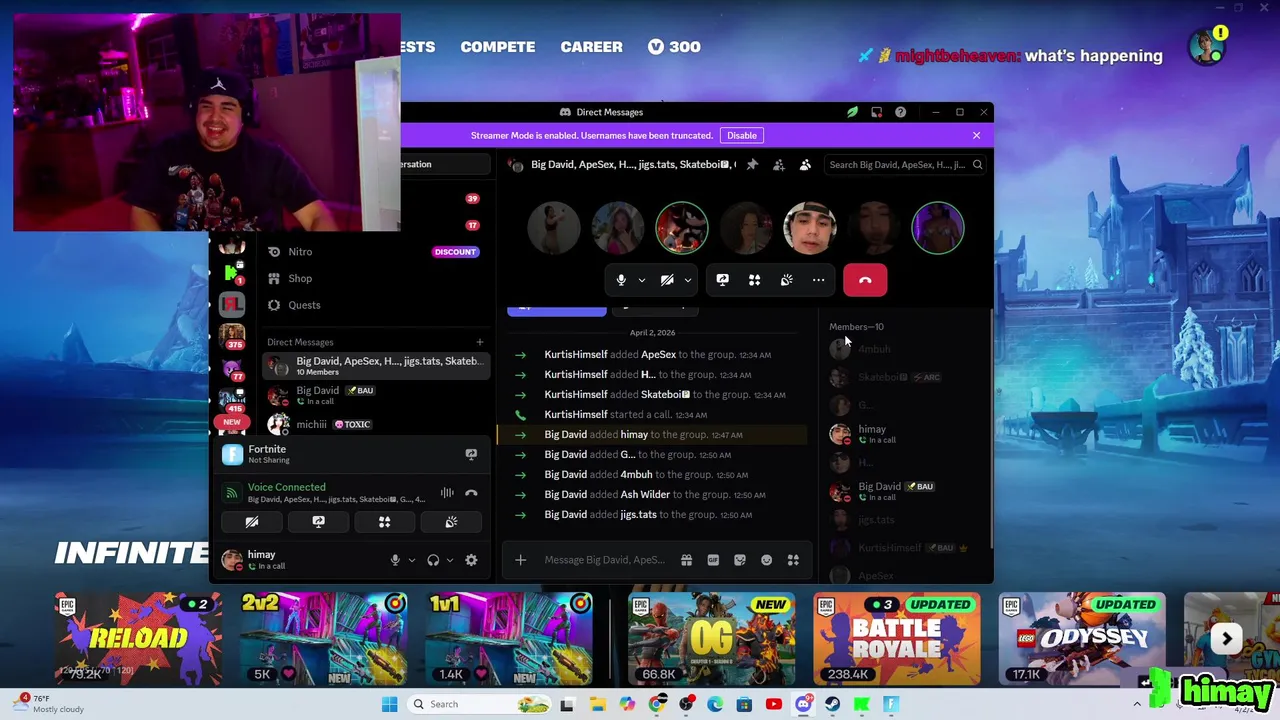
Task: Click the green leaf icon in title bar
Action: point(852,112)
